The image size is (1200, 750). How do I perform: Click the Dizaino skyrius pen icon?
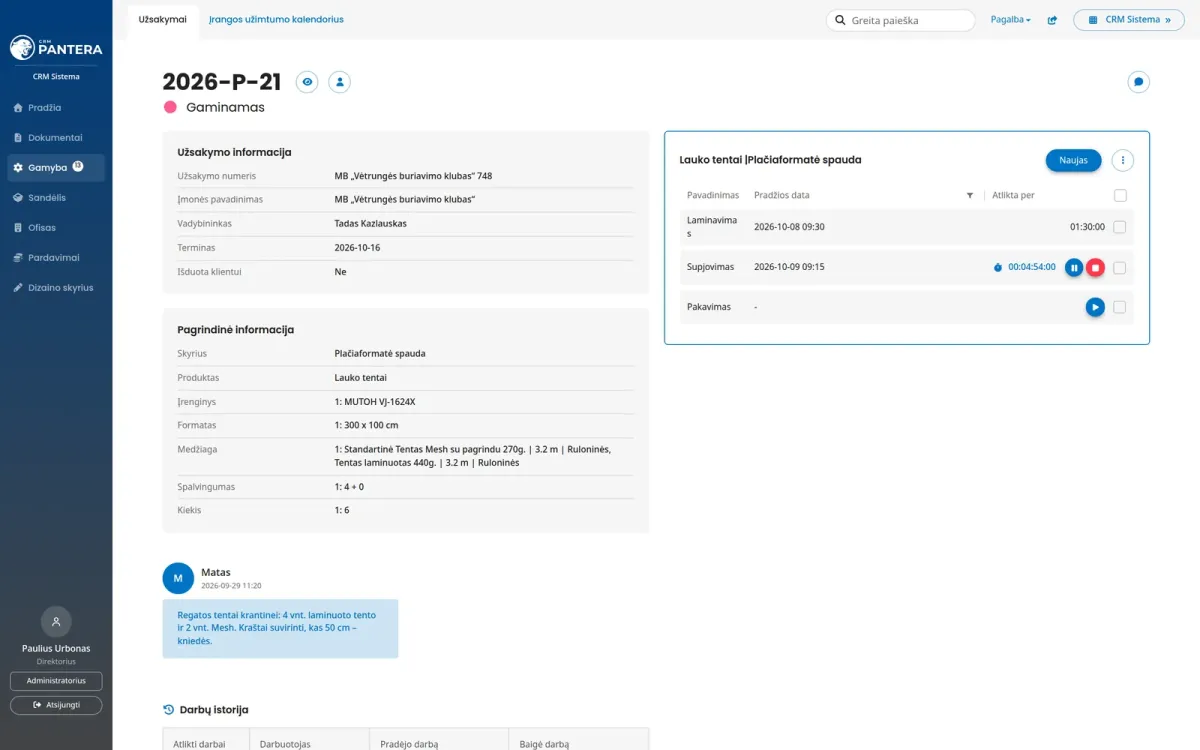[x=18, y=288]
